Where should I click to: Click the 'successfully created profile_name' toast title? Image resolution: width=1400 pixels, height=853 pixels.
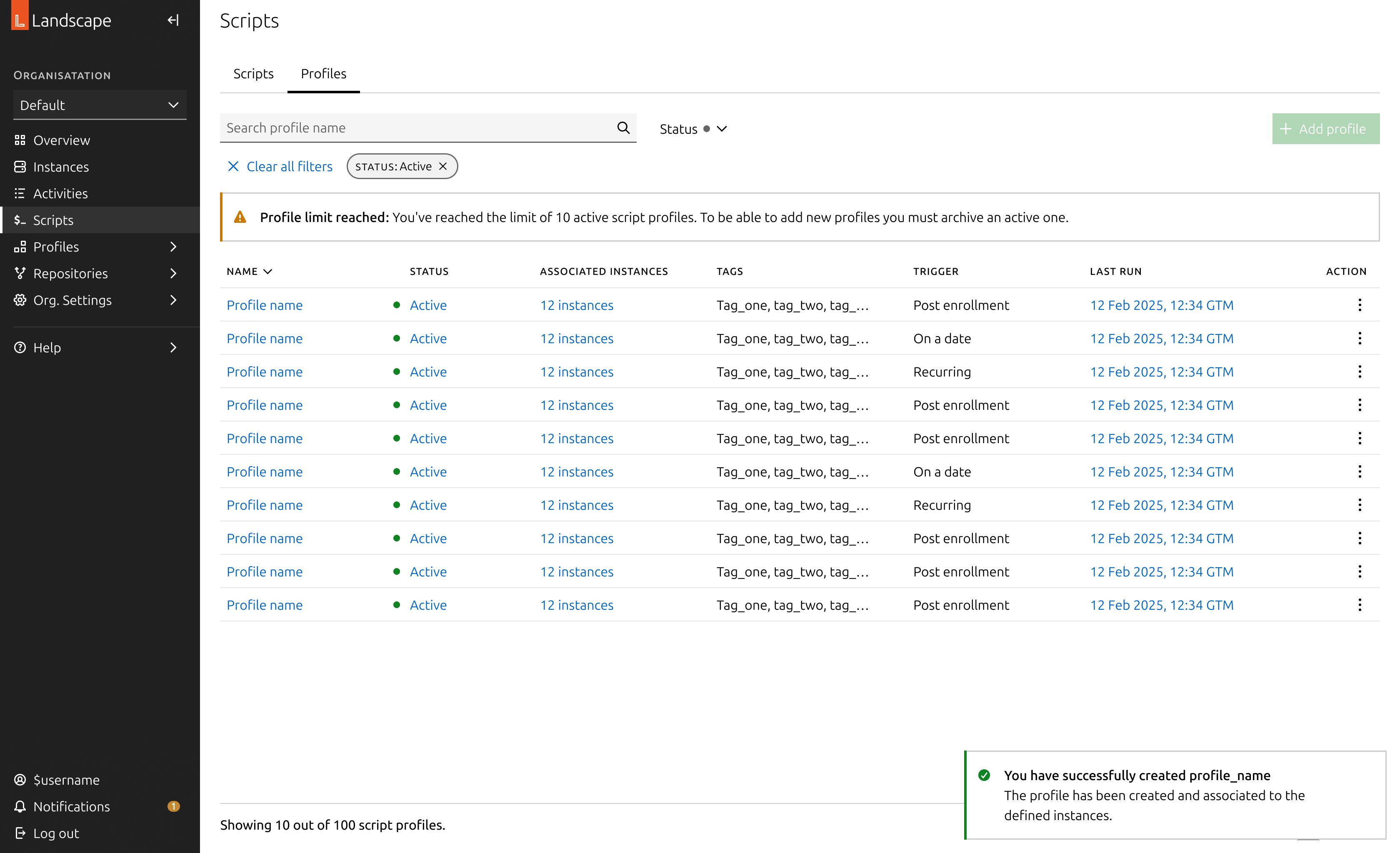tap(1137, 775)
